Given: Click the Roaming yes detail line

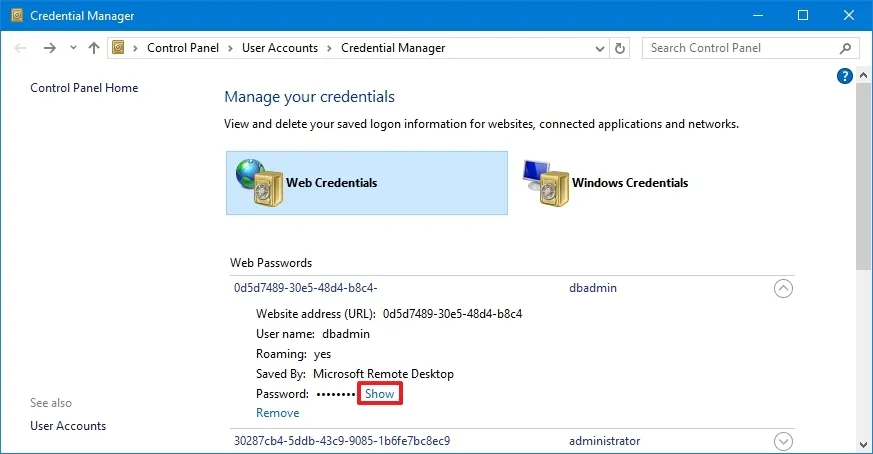Looking at the screenshot, I should point(293,354).
